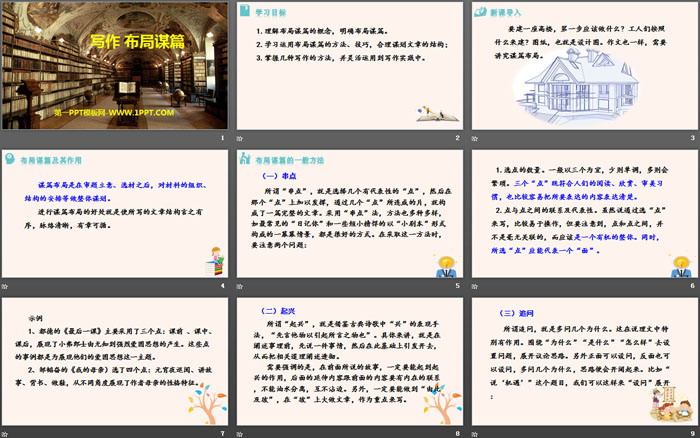Viewport: 700px width, 438px height.
Task: Click the slide number 1 label
Action: 222,138
